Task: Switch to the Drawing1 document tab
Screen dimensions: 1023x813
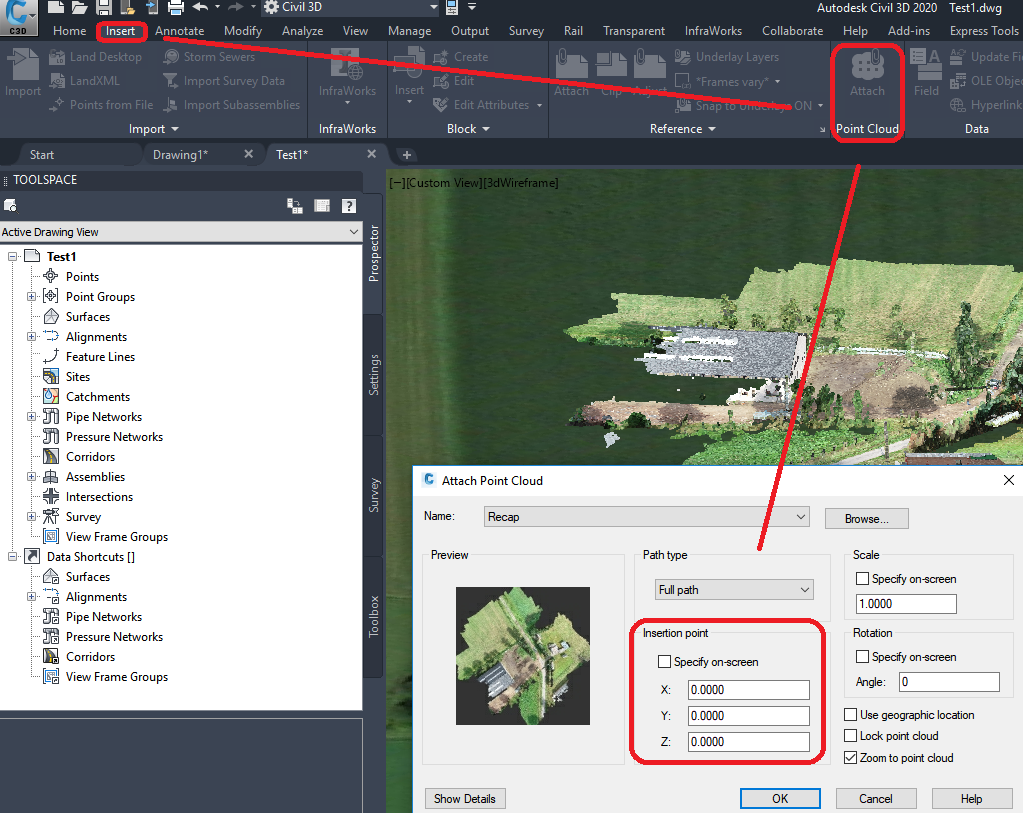Action: pos(181,155)
